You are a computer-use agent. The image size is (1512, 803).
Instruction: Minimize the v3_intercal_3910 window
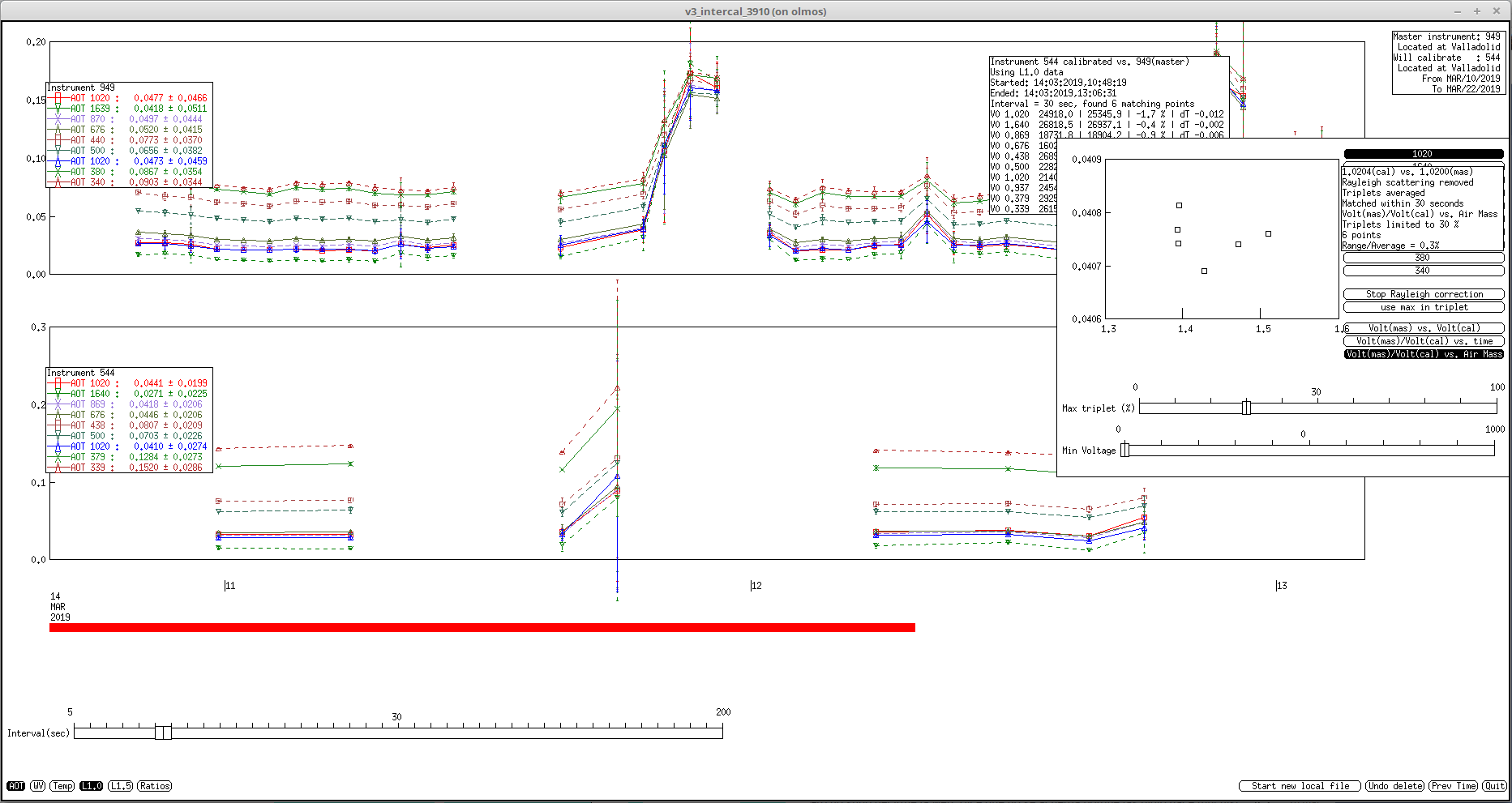(x=1458, y=11)
